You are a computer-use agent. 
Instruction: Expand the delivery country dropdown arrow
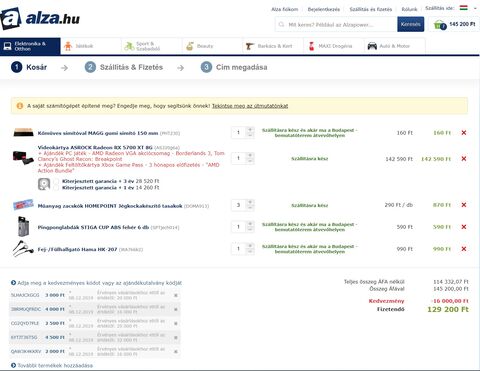click(475, 8)
